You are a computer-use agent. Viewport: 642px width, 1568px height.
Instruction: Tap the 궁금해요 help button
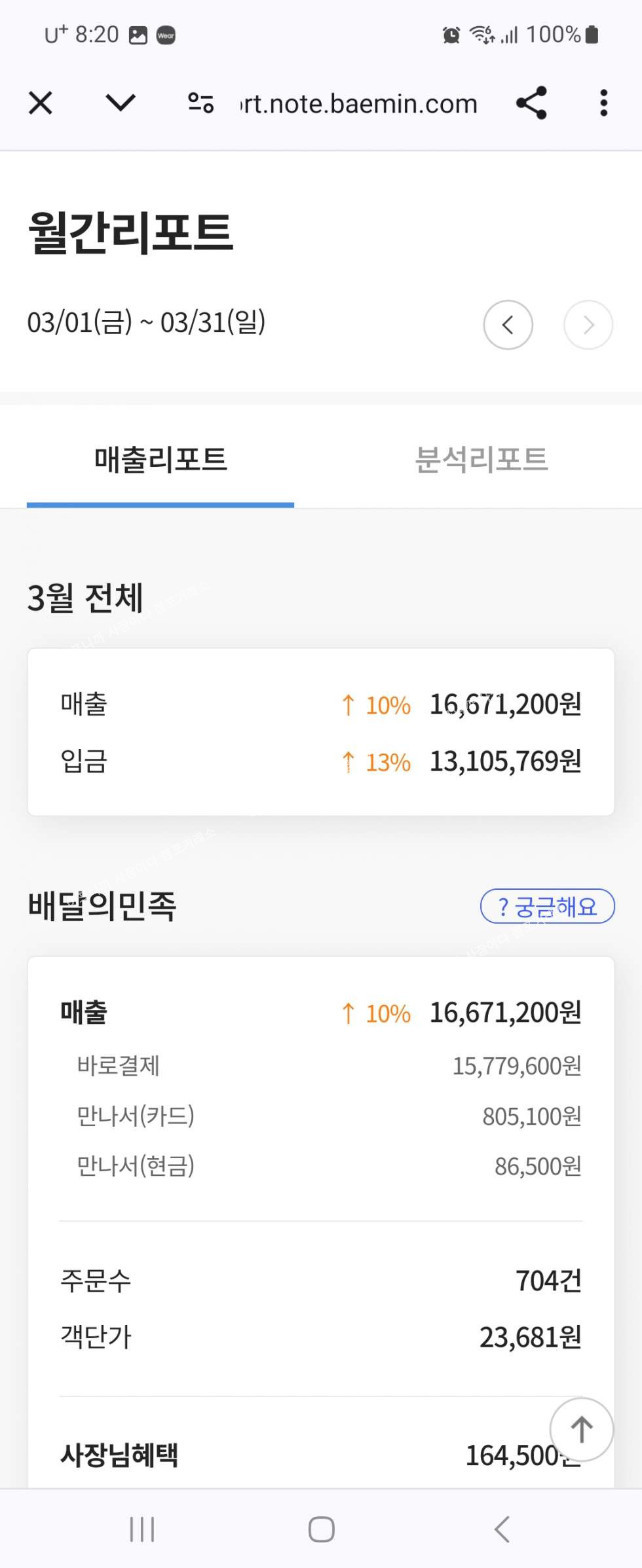(x=548, y=906)
